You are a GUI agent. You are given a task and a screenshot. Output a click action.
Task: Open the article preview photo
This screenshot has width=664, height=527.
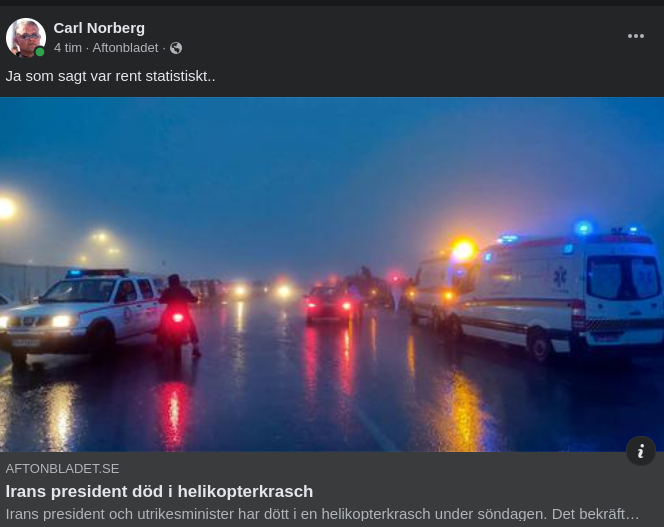[x=332, y=275]
